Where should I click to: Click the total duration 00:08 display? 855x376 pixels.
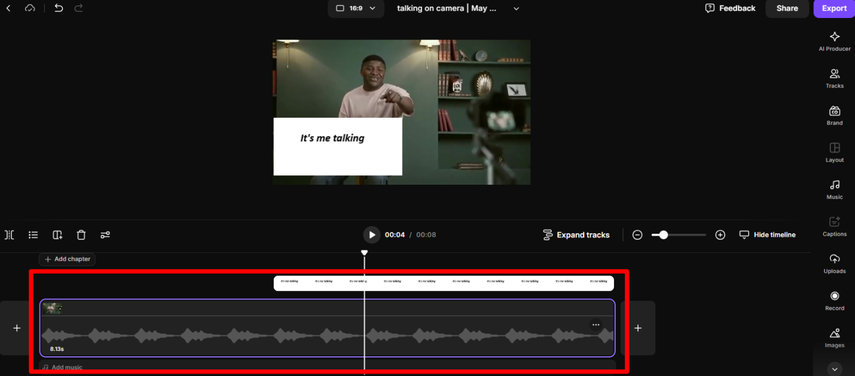pyautogui.click(x=426, y=235)
